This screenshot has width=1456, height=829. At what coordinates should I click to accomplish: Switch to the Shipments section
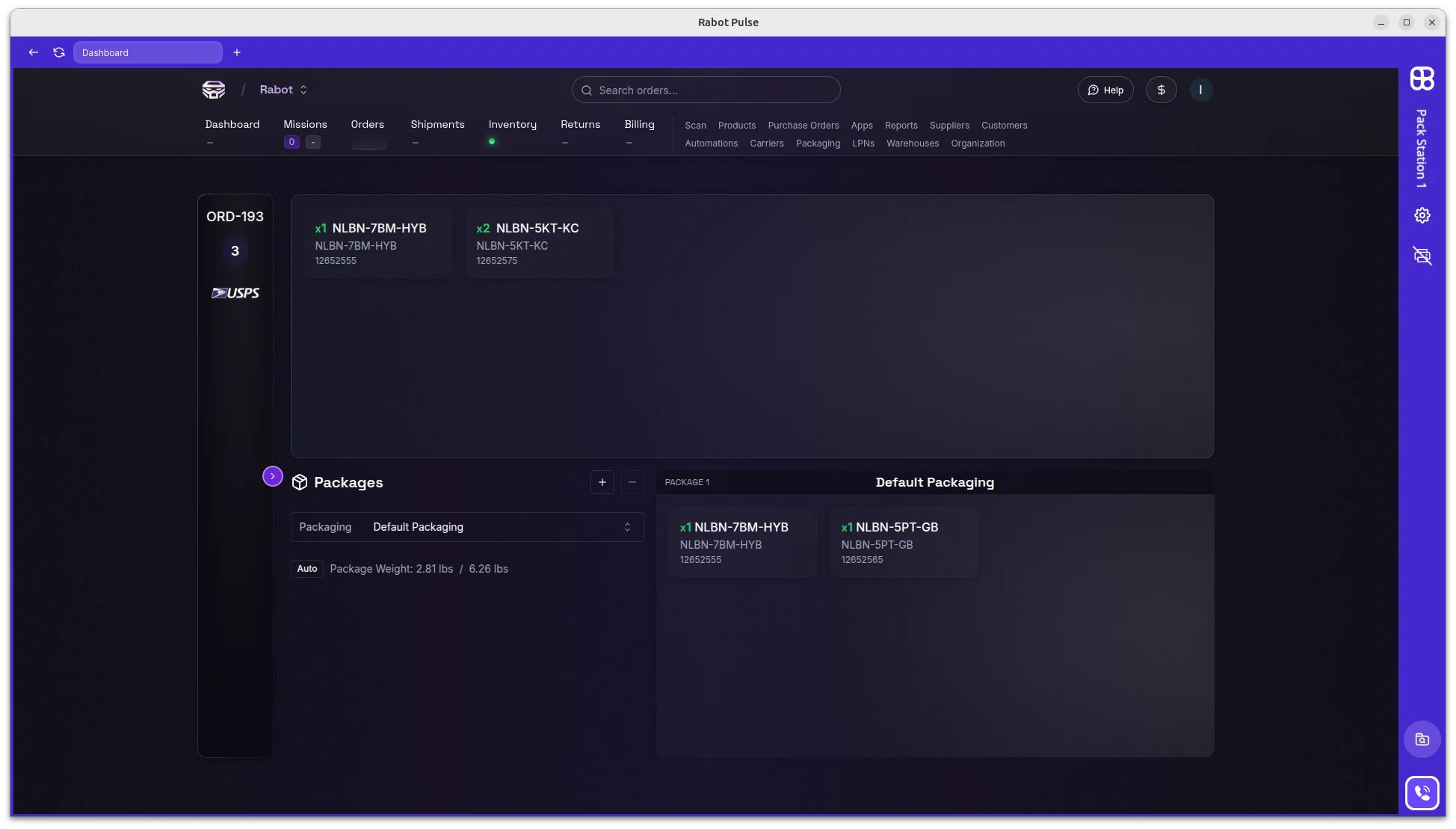click(x=437, y=124)
